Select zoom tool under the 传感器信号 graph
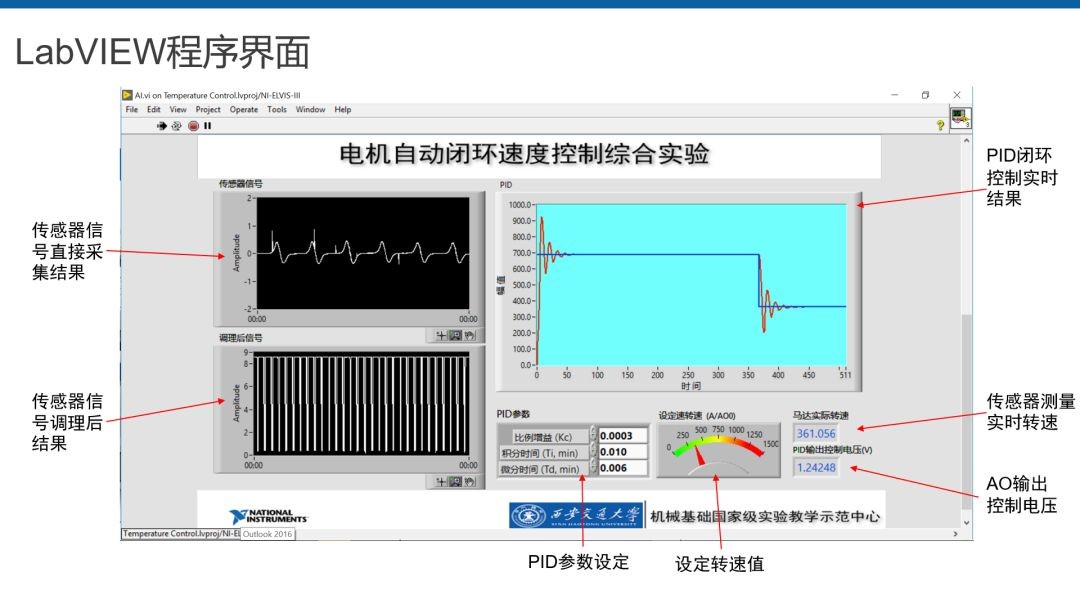 (x=455, y=335)
